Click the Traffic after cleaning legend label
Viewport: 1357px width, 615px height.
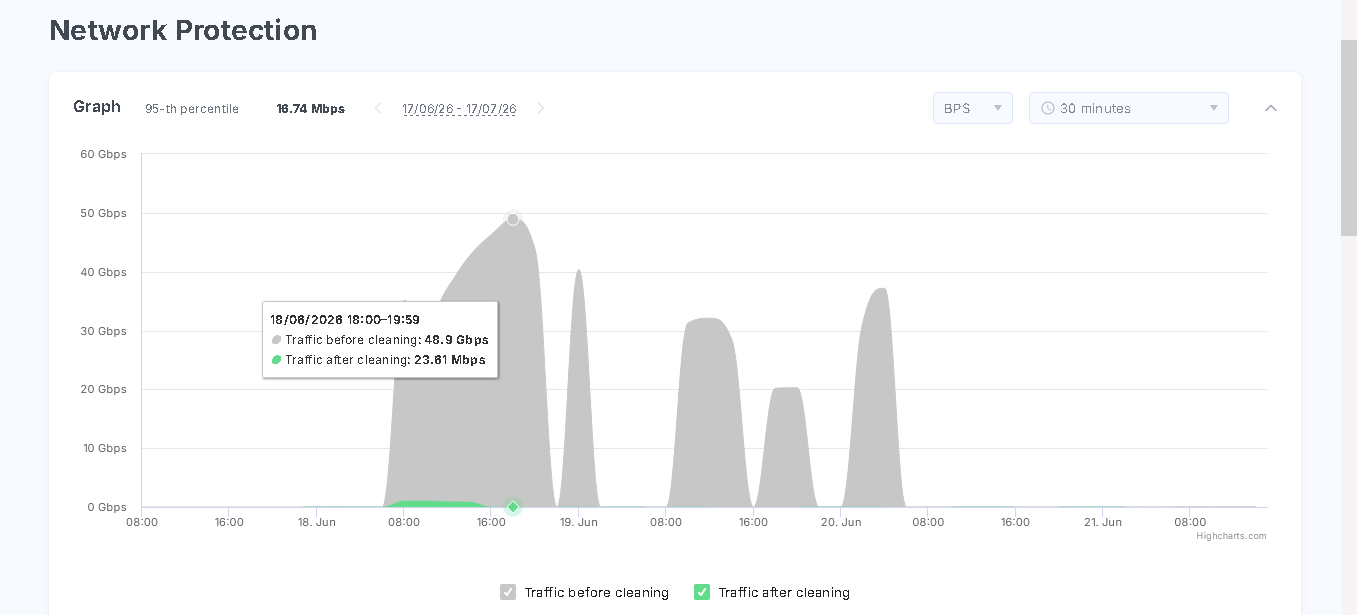784,592
